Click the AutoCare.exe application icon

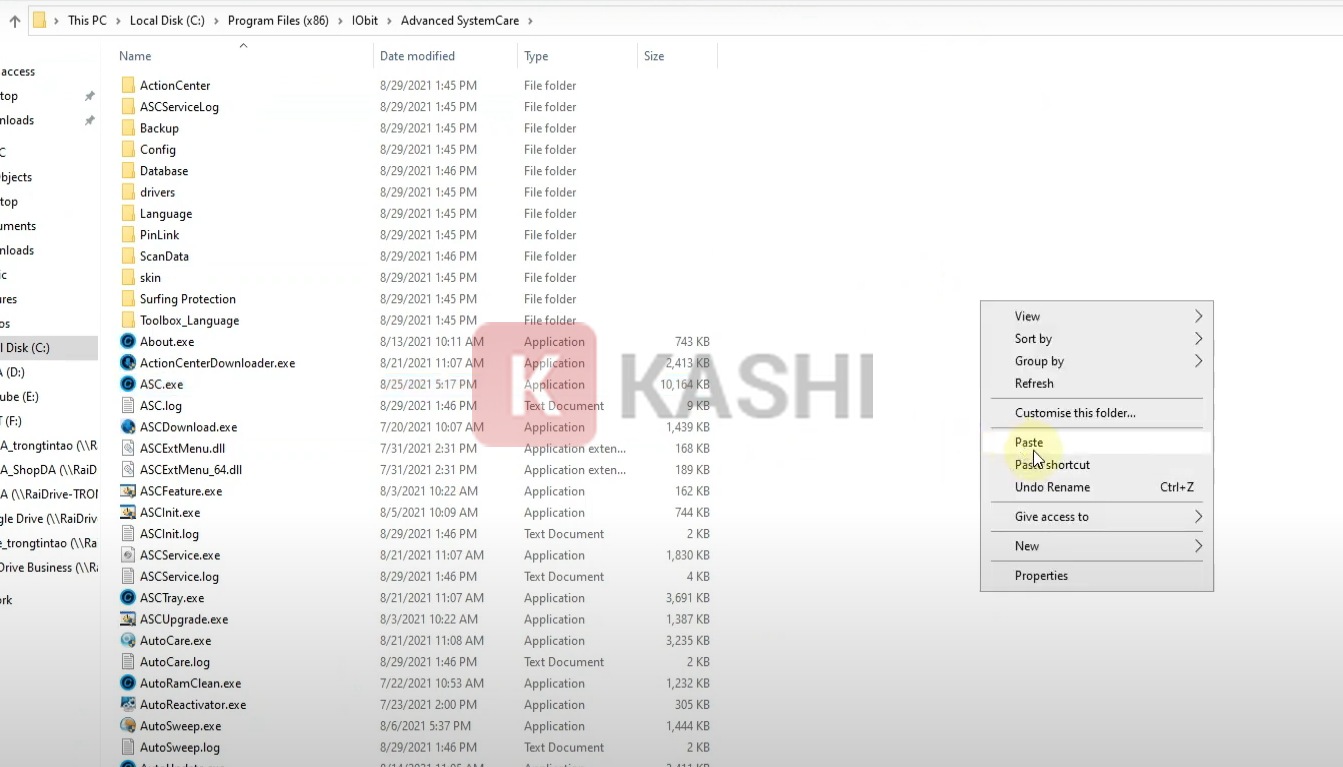pyautogui.click(x=127, y=640)
